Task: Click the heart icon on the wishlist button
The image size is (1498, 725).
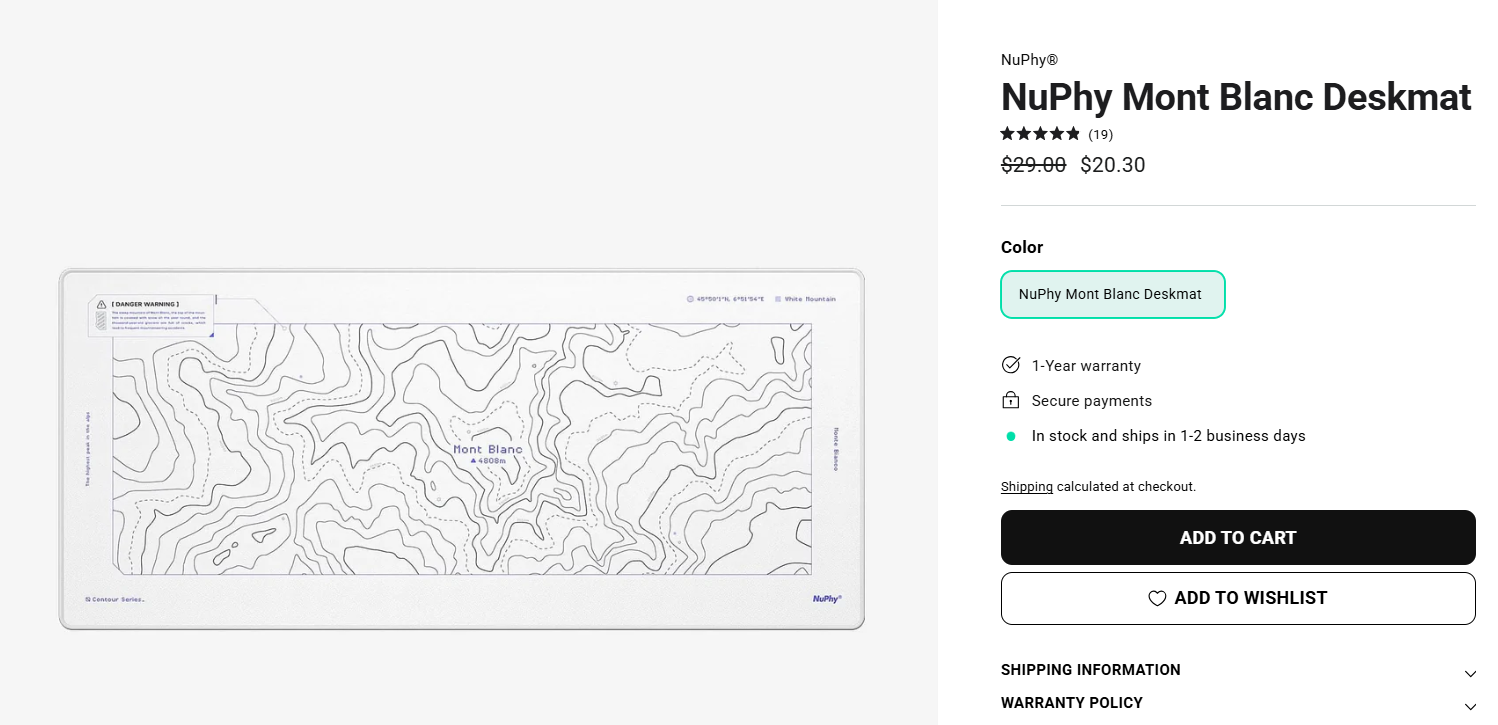Action: pyautogui.click(x=1157, y=598)
